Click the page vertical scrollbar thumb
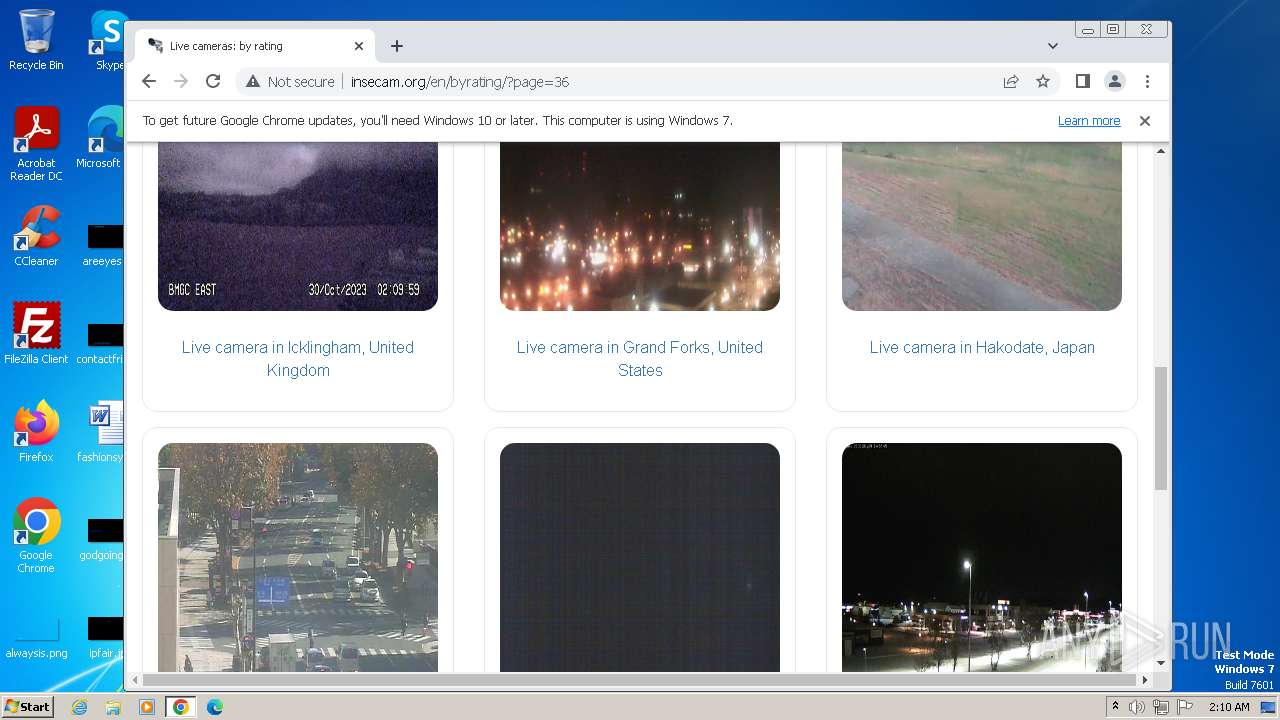Image resolution: width=1280 pixels, height=720 pixels. tap(1161, 428)
